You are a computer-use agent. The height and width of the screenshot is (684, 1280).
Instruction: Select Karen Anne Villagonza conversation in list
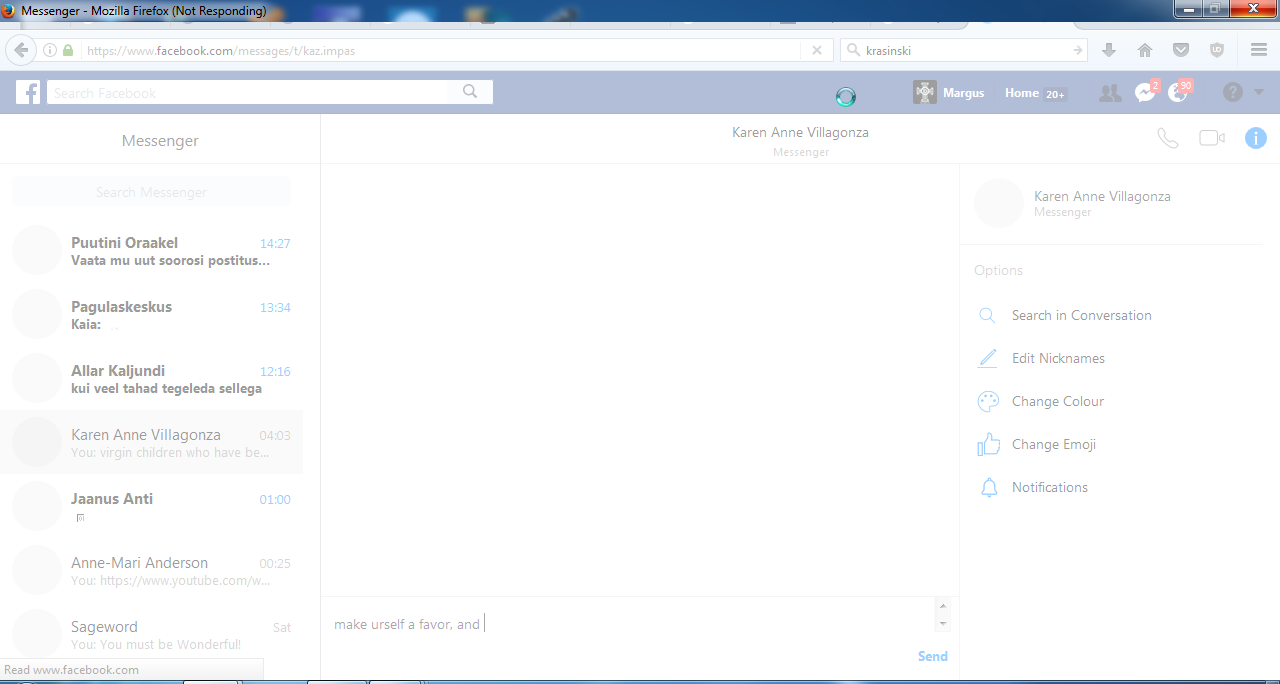pyautogui.click(x=151, y=443)
